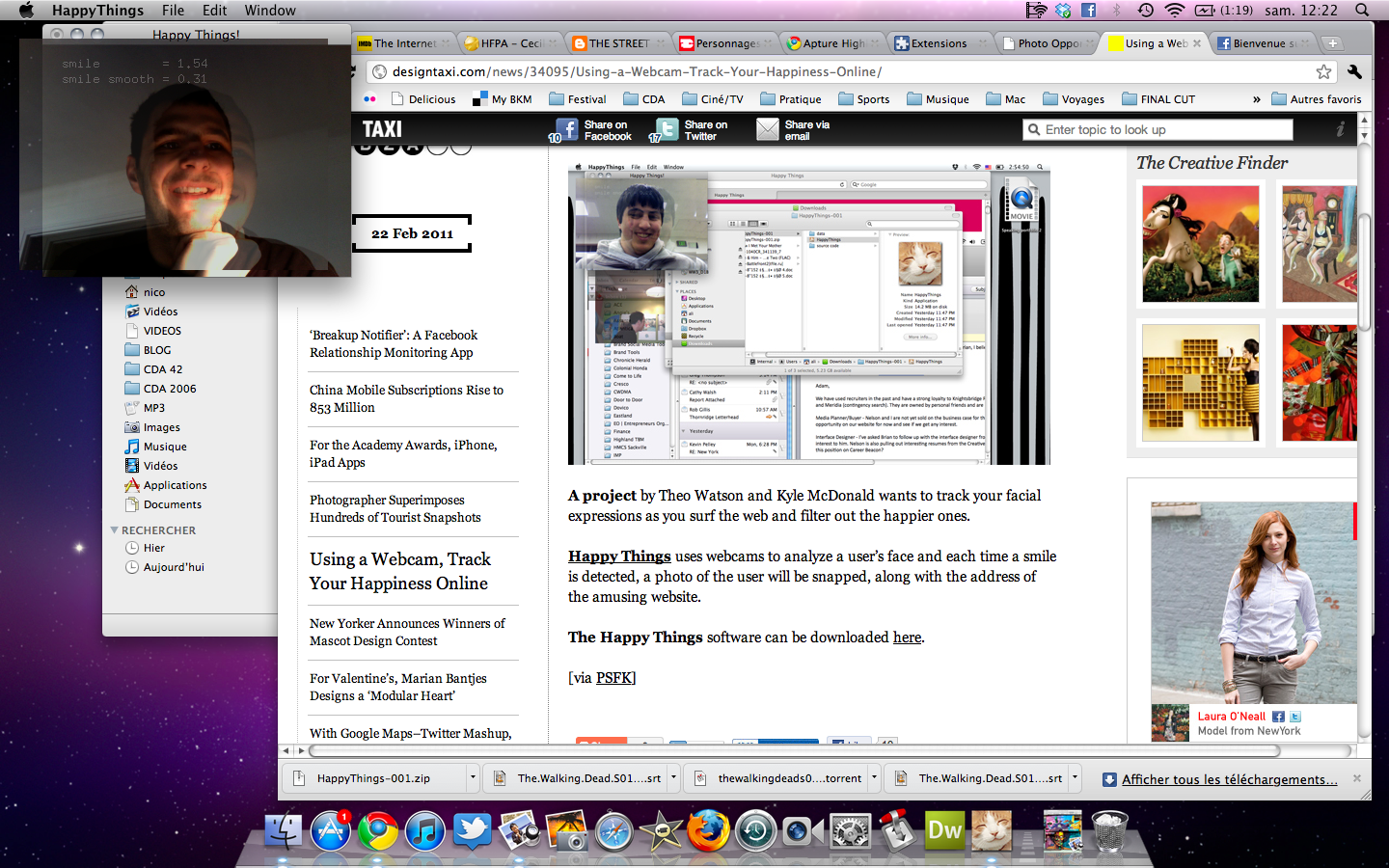Open a new tab with the plus button
Image resolution: width=1389 pixels, height=868 pixels.
tap(1332, 43)
